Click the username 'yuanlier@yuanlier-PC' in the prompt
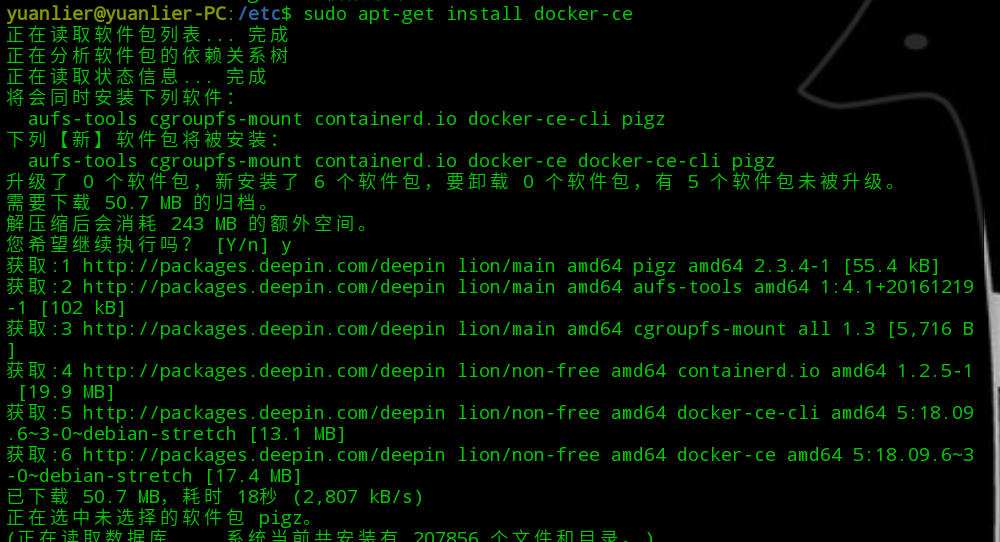This screenshot has width=1000, height=542. click(117, 14)
